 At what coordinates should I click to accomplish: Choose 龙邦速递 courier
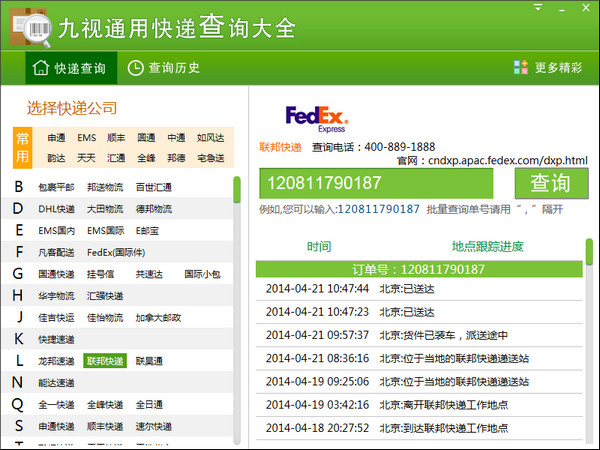(56, 361)
